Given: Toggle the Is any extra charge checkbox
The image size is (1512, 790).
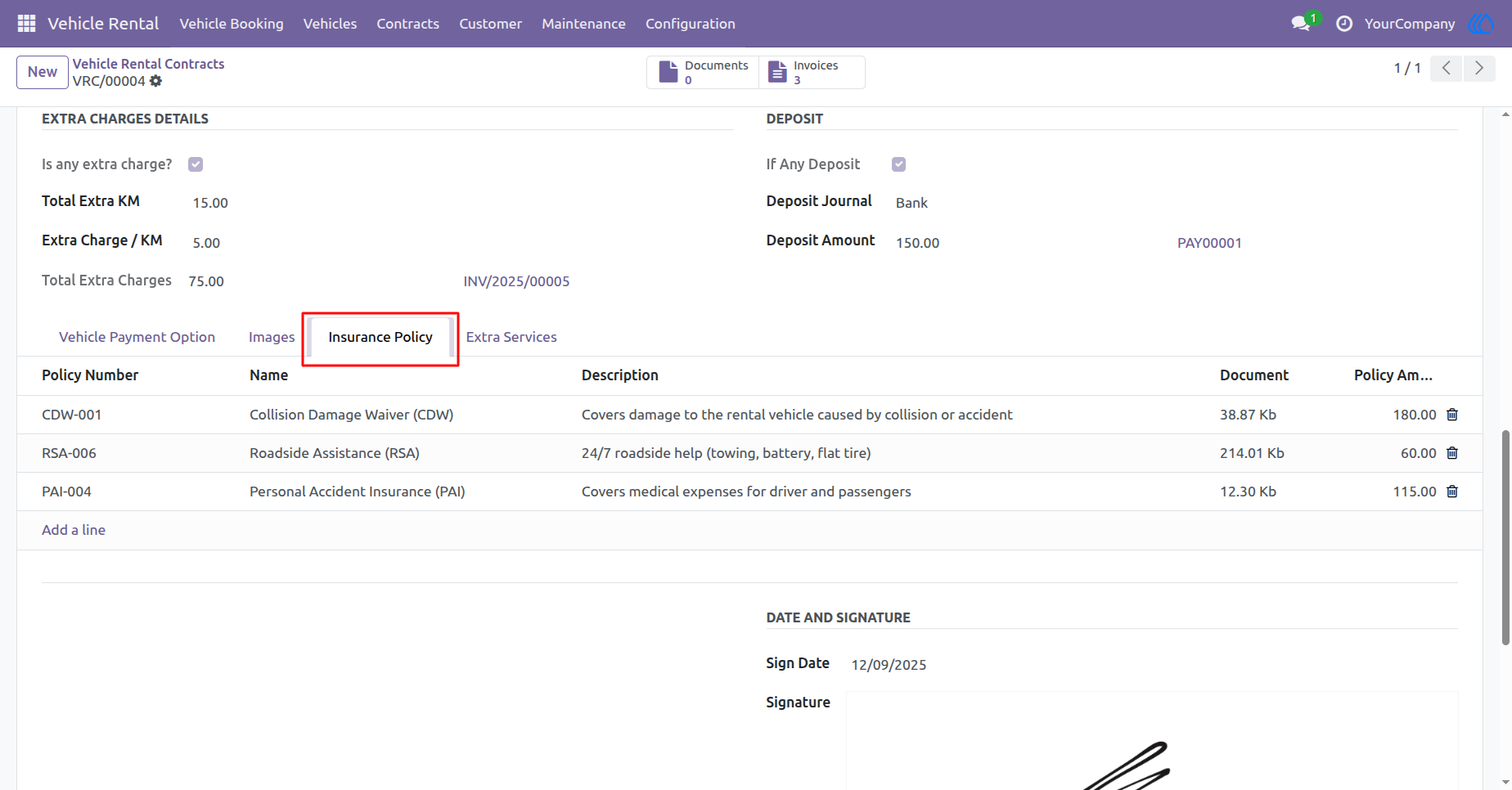Looking at the screenshot, I should pyautogui.click(x=196, y=164).
